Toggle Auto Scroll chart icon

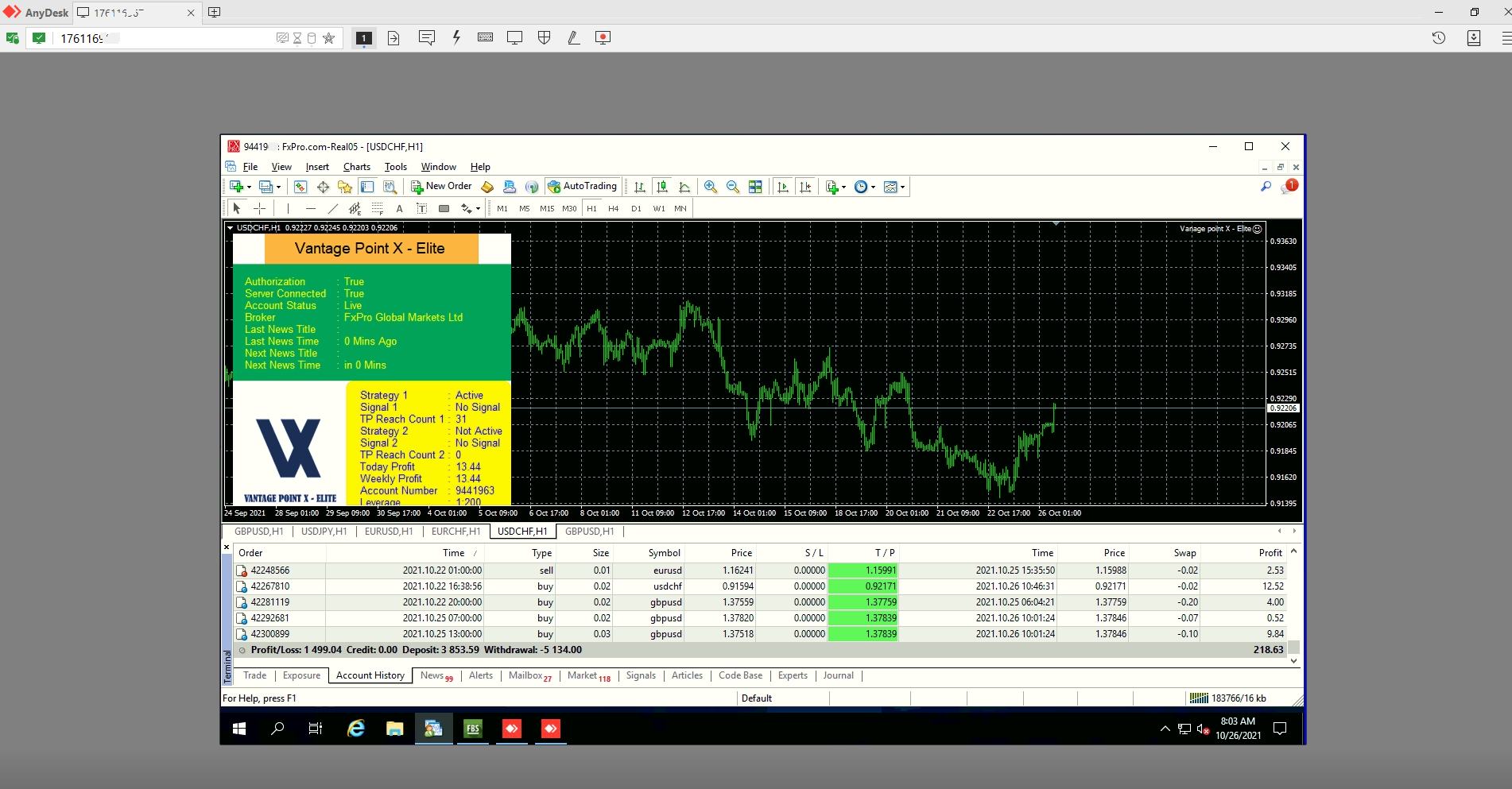click(783, 187)
